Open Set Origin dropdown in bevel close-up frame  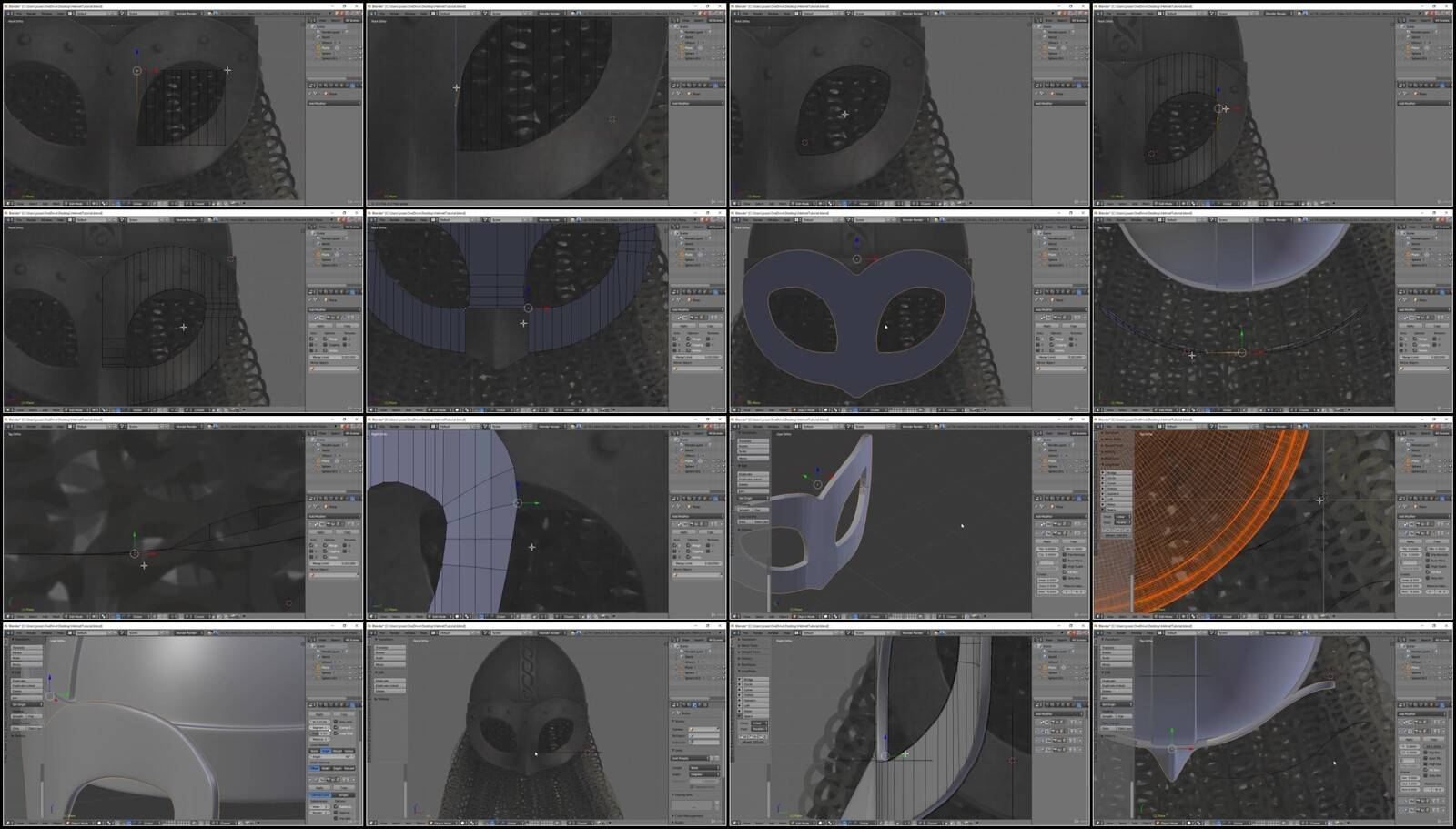25,704
